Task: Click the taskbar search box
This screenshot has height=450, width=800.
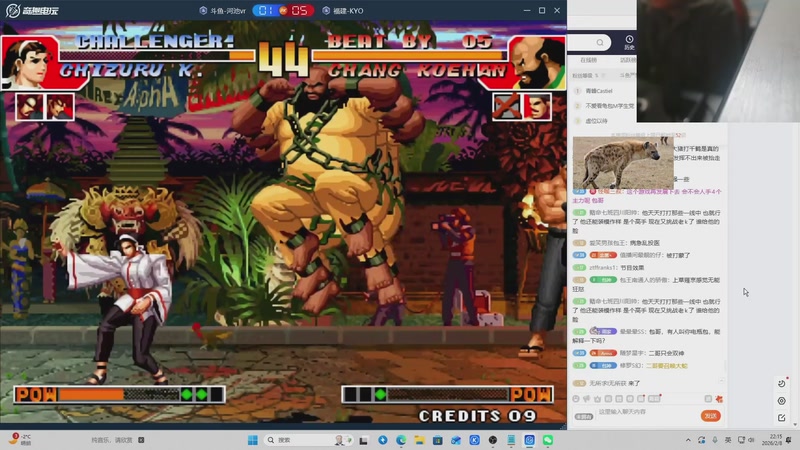Action: pos(308,440)
